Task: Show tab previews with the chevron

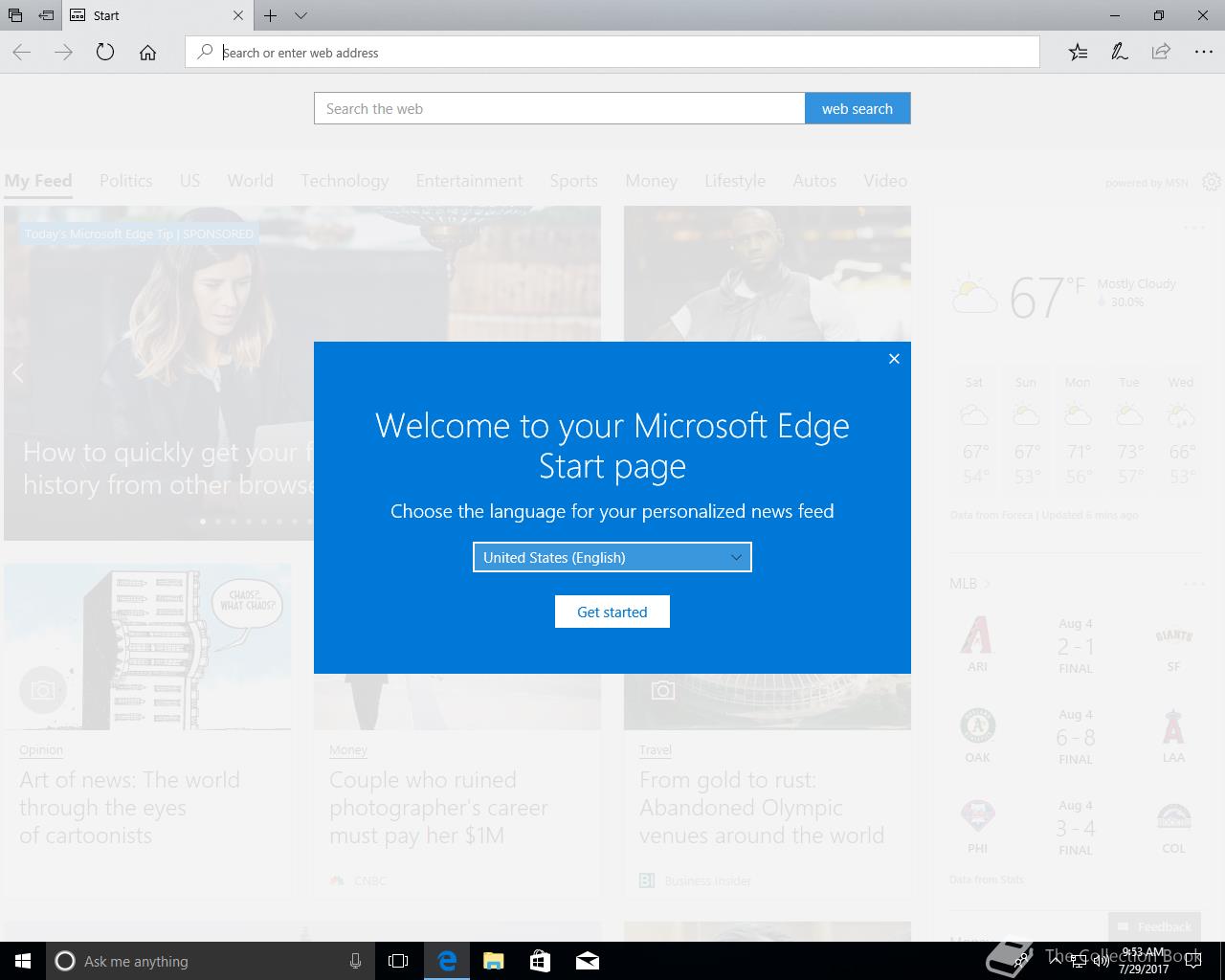Action: coord(301,15)
